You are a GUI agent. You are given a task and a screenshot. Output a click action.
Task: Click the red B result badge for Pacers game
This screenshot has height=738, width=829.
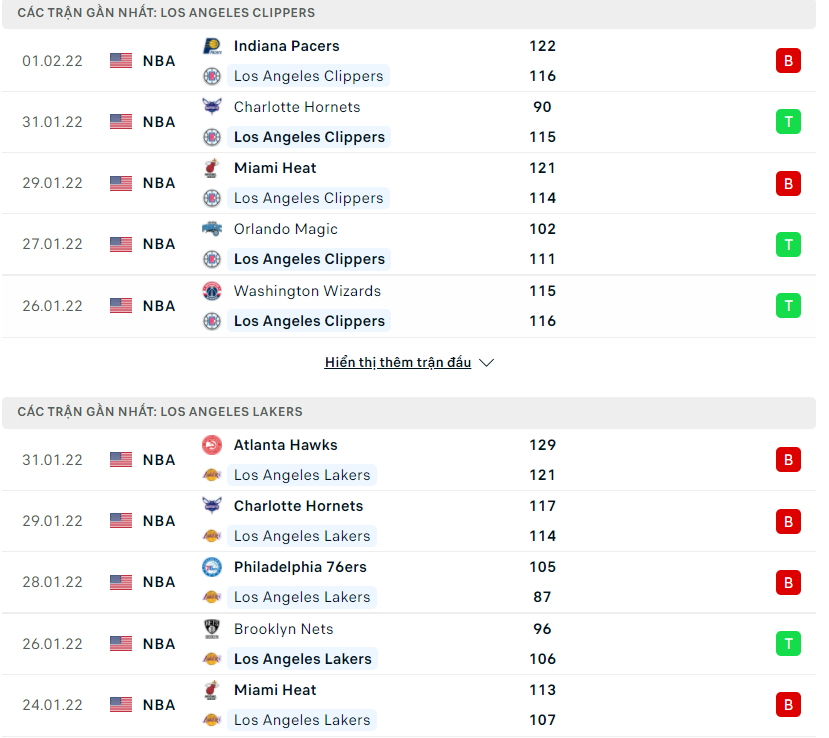click(x=788, y=61)
